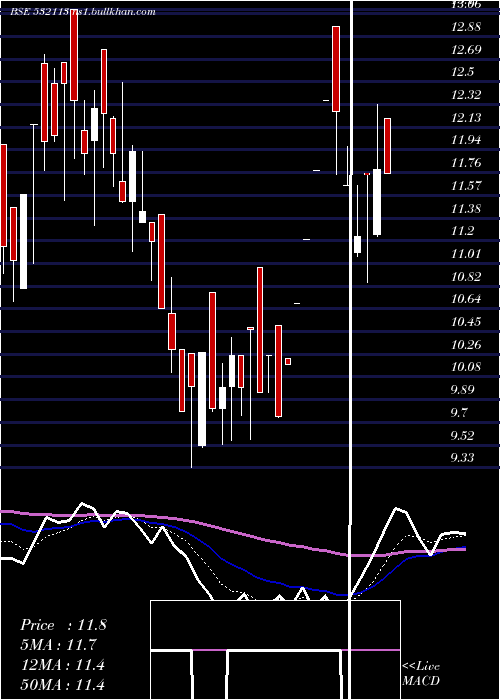Click the 10.08 price axis label

(466, 367)
